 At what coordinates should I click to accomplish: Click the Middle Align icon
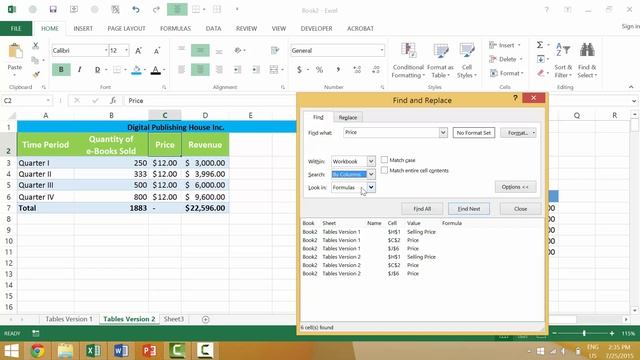point(200,51)
